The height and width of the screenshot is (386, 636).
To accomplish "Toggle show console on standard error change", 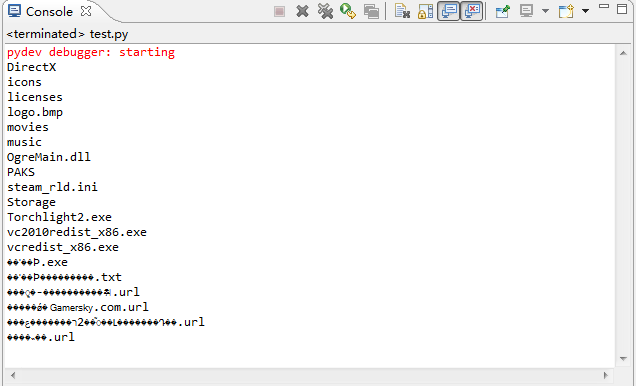I will 471,11.
